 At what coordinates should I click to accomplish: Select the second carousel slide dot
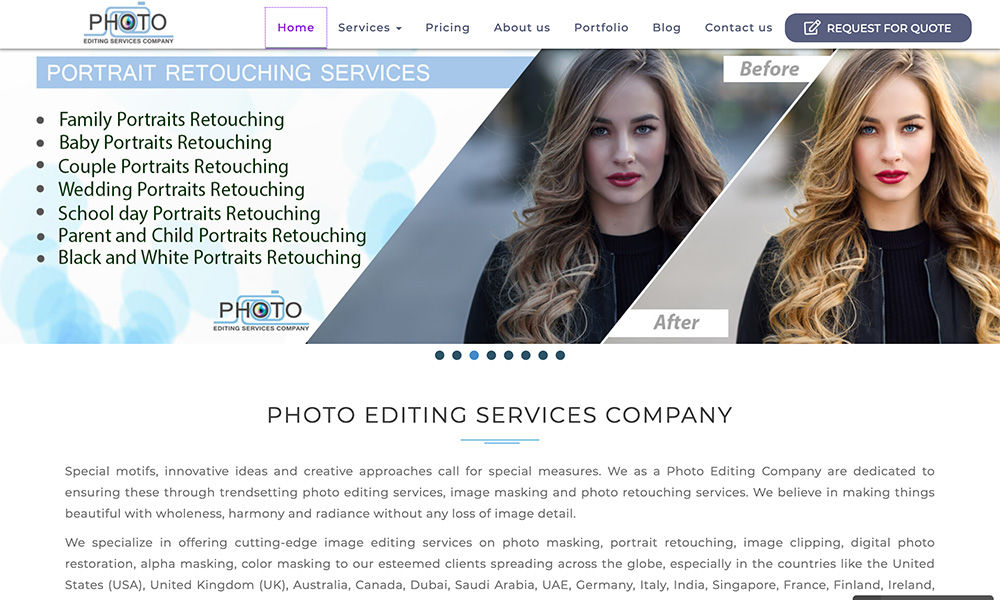tap(457, 355)
